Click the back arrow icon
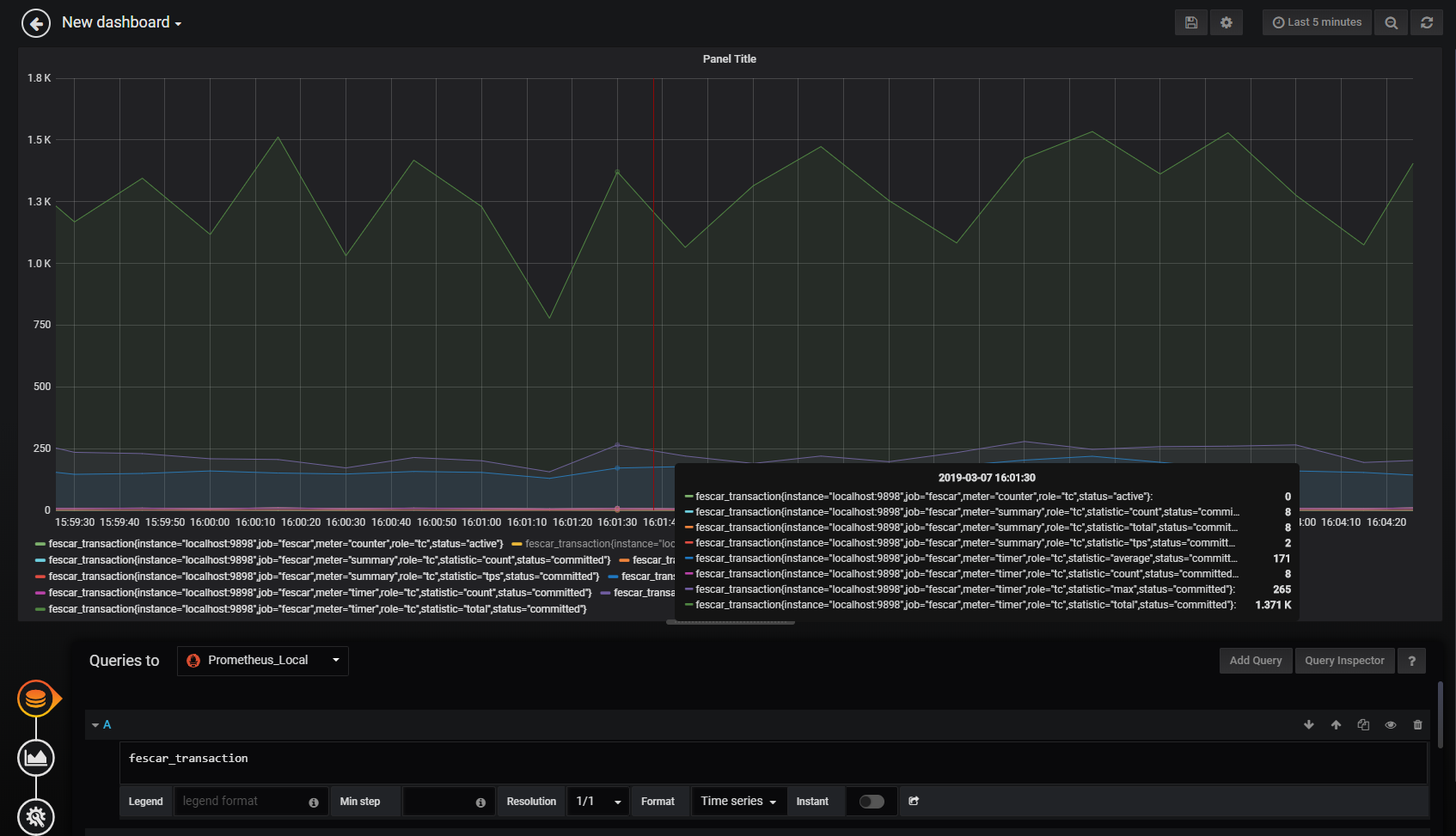 click(x=36, y=23)
